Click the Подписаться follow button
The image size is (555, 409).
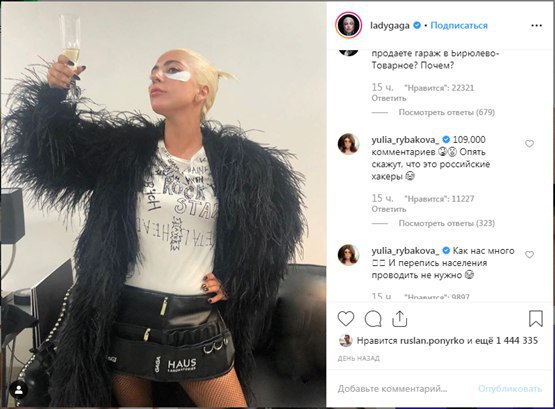459,25
